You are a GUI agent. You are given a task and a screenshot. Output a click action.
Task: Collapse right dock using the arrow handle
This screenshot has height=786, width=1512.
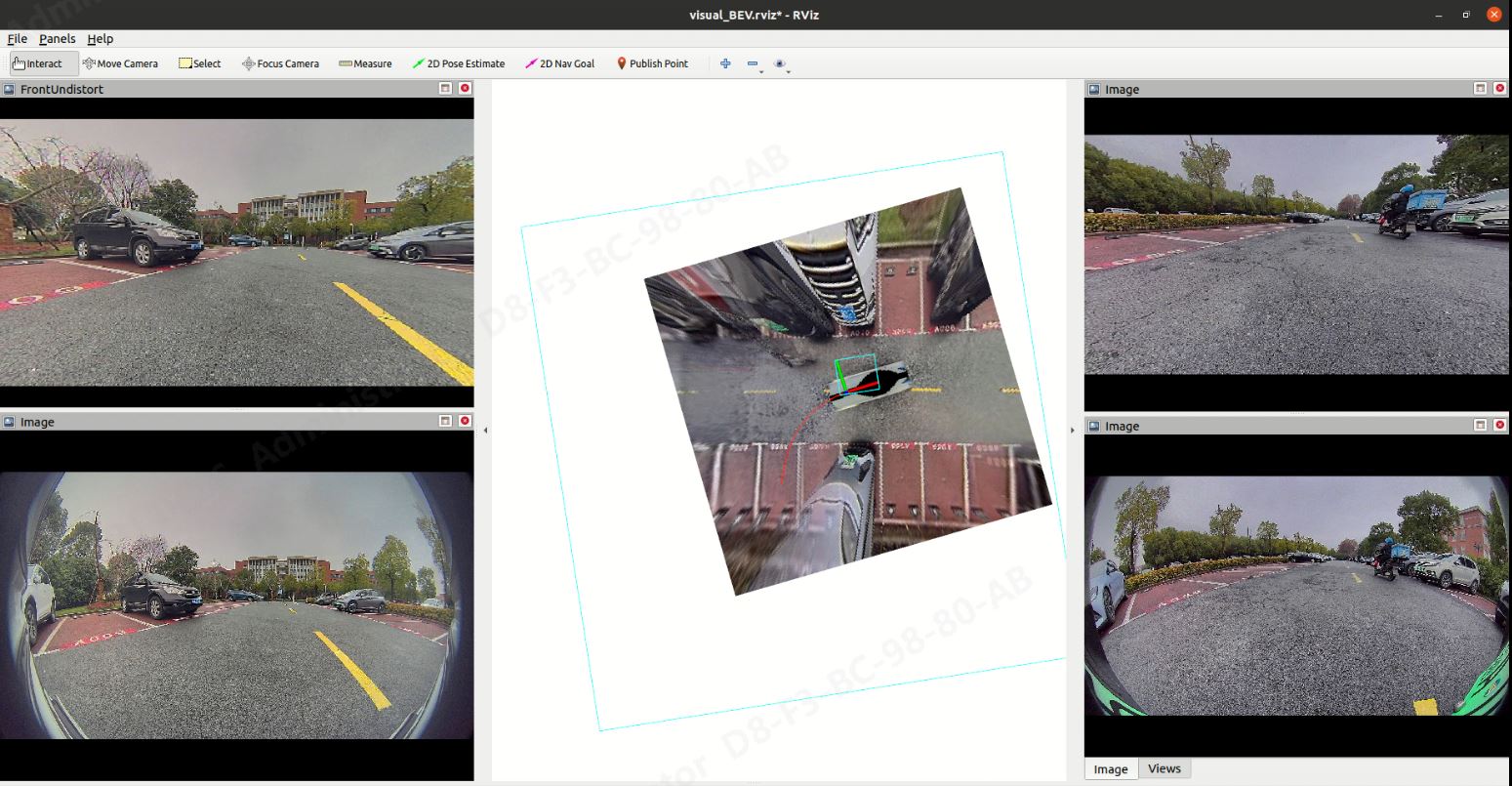coord(1073,430)
